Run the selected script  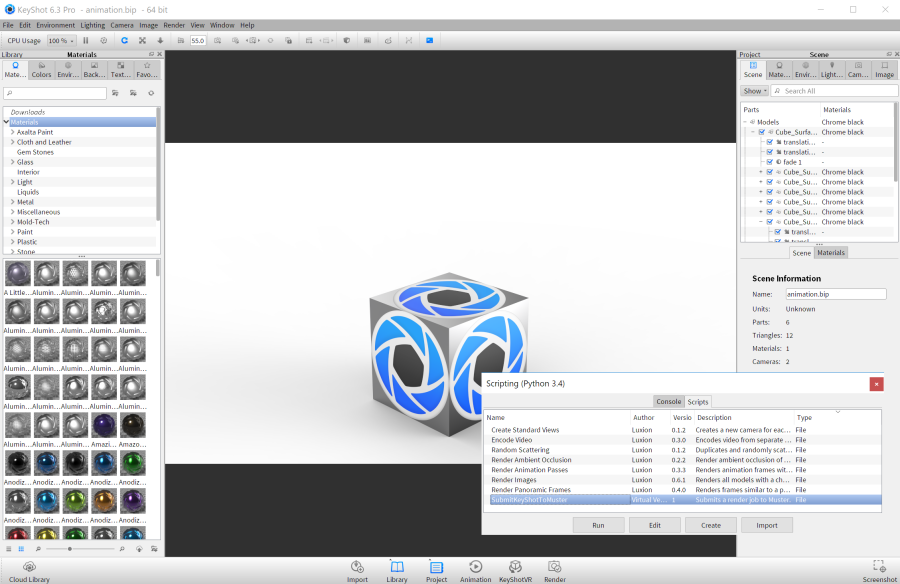598,525
